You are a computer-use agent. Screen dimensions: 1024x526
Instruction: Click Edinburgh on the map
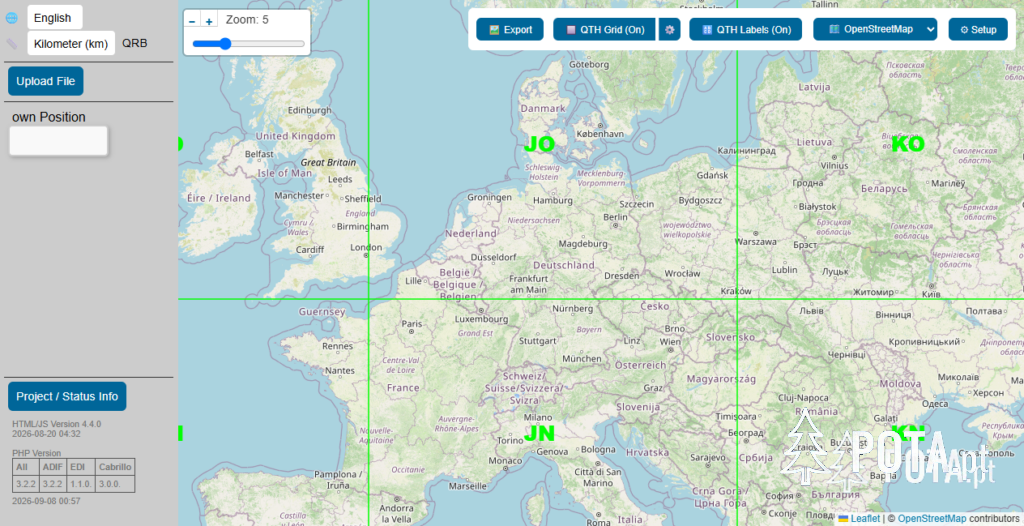[310, 110]
